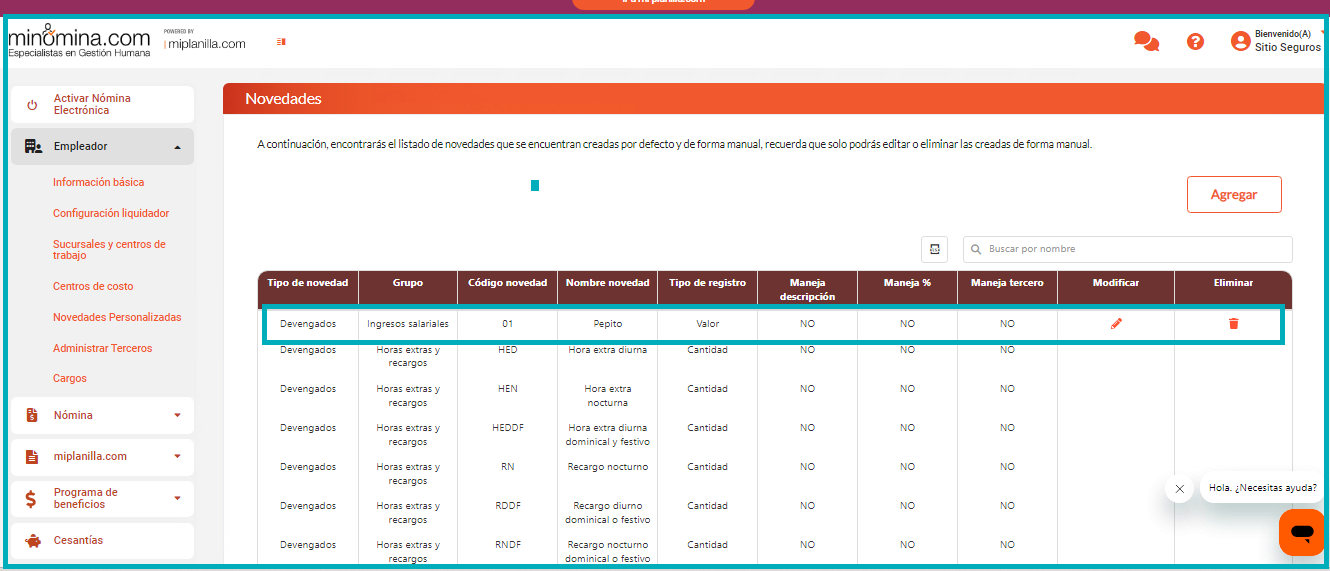Open Administrar Terceros in sidebar
This screenshot has width=1330, height=571.
click(x=102, y=348)
